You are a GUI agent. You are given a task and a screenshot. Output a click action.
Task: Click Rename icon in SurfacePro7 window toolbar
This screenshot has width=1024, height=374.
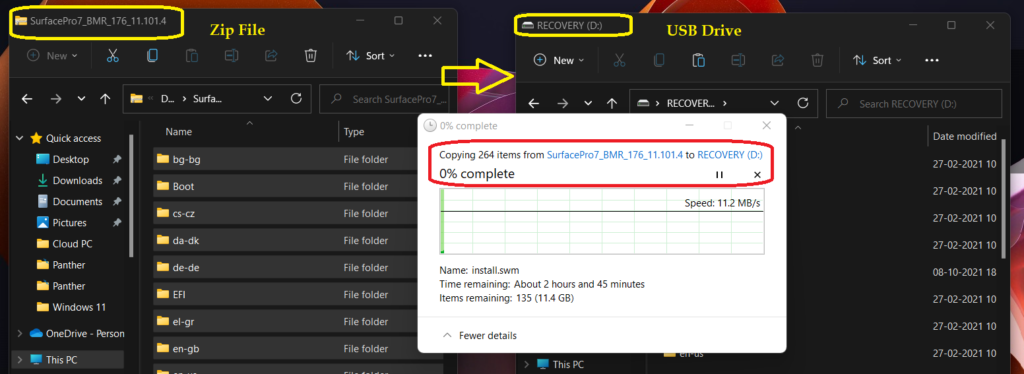(x=231, y=56)
